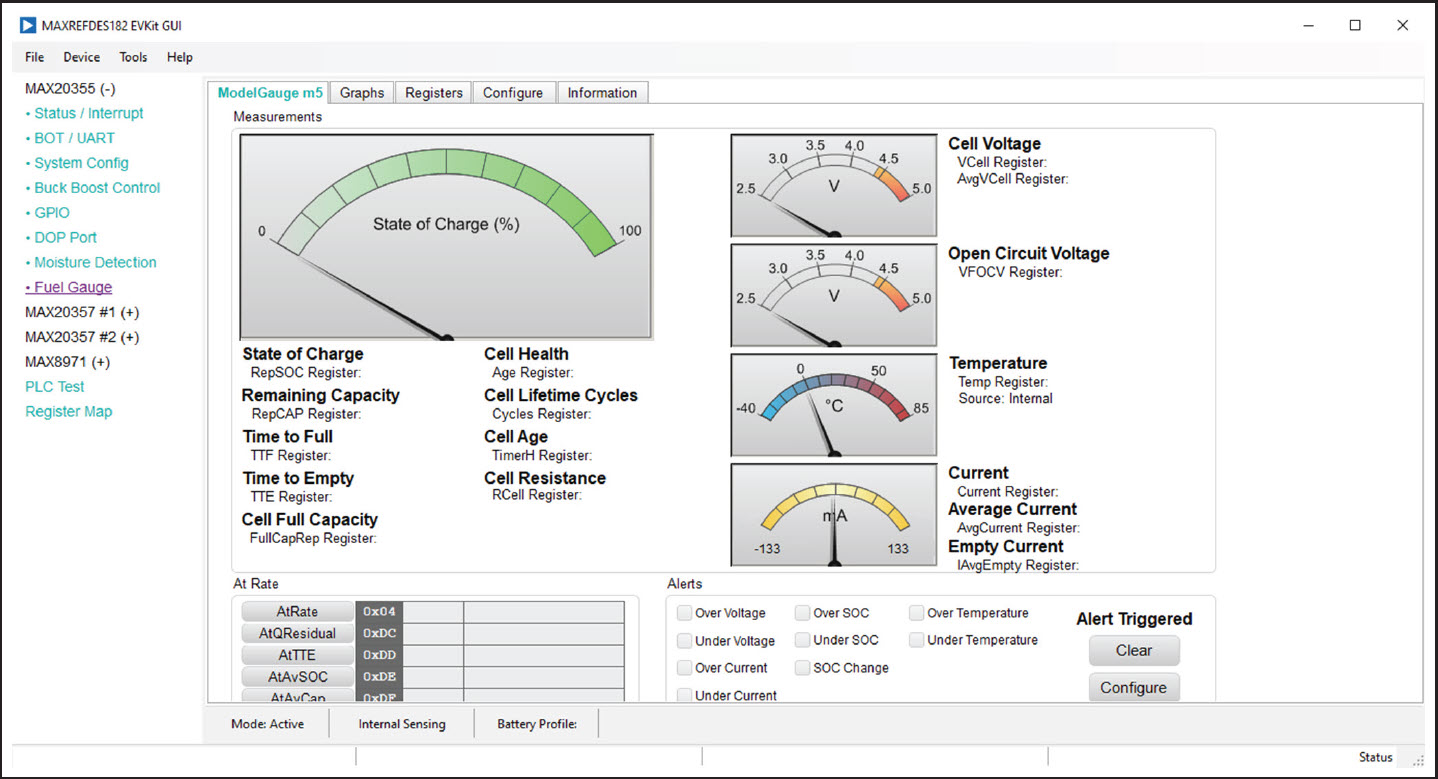Click the Temperature gauge dial

click(833, 405)
